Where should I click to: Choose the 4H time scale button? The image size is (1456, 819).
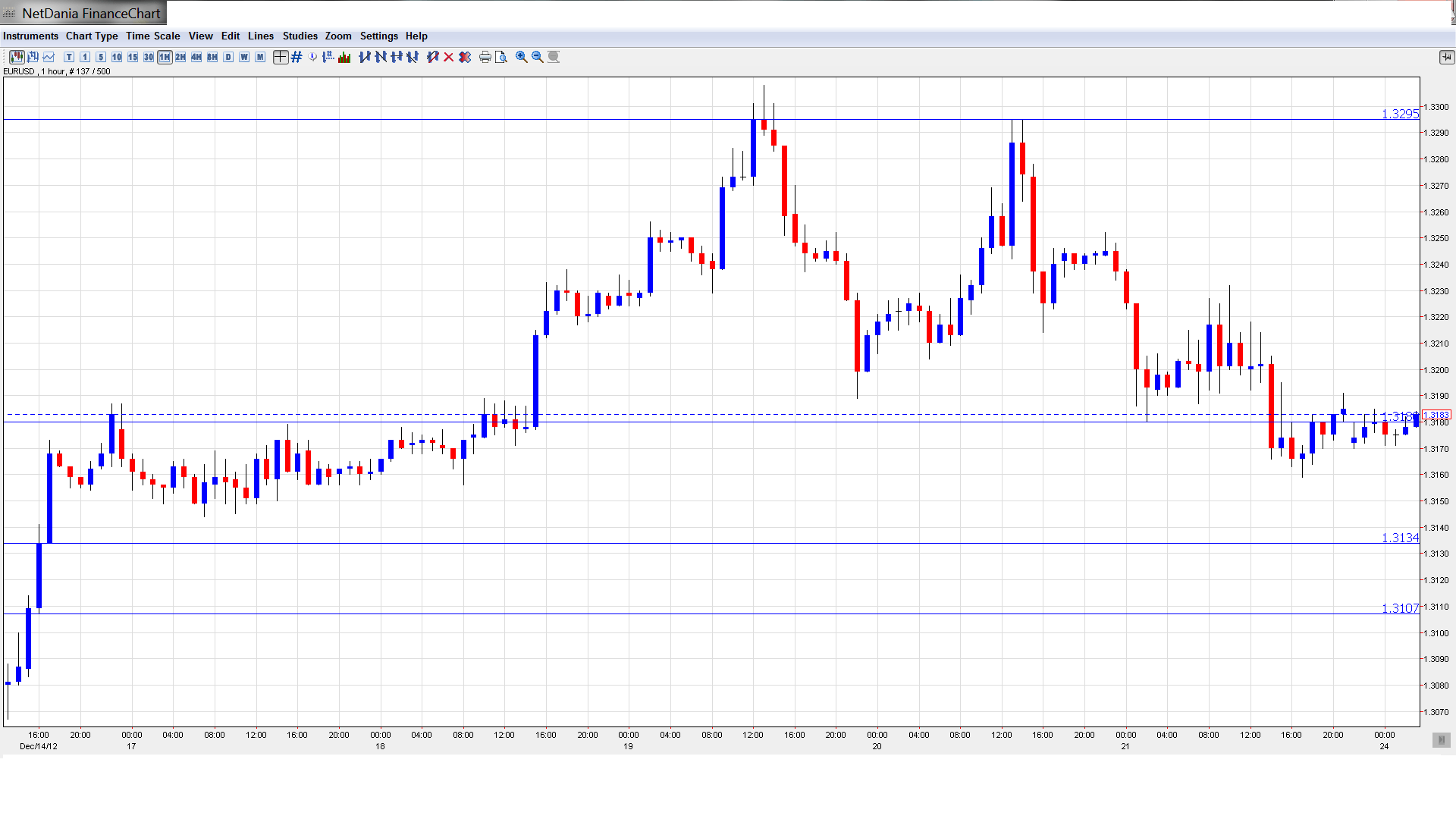196,57
